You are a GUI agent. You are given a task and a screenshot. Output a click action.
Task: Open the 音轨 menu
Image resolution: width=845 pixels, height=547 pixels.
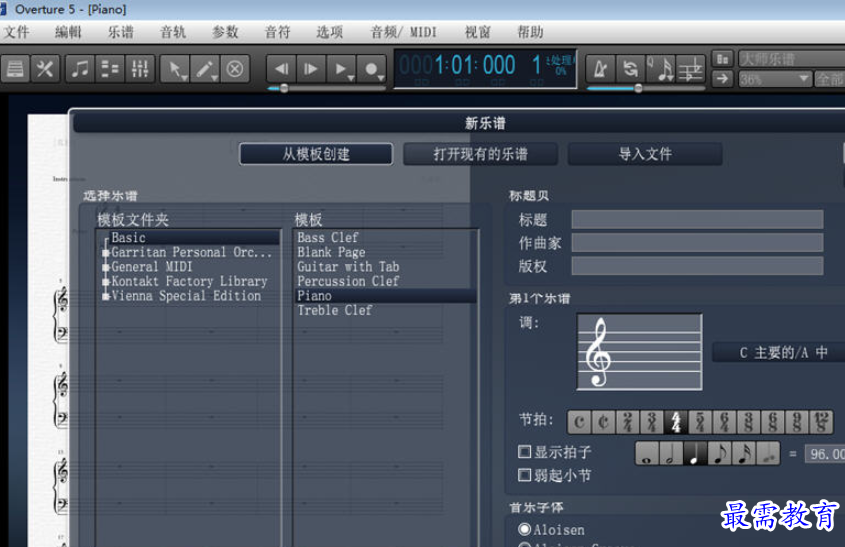point(173,32)
